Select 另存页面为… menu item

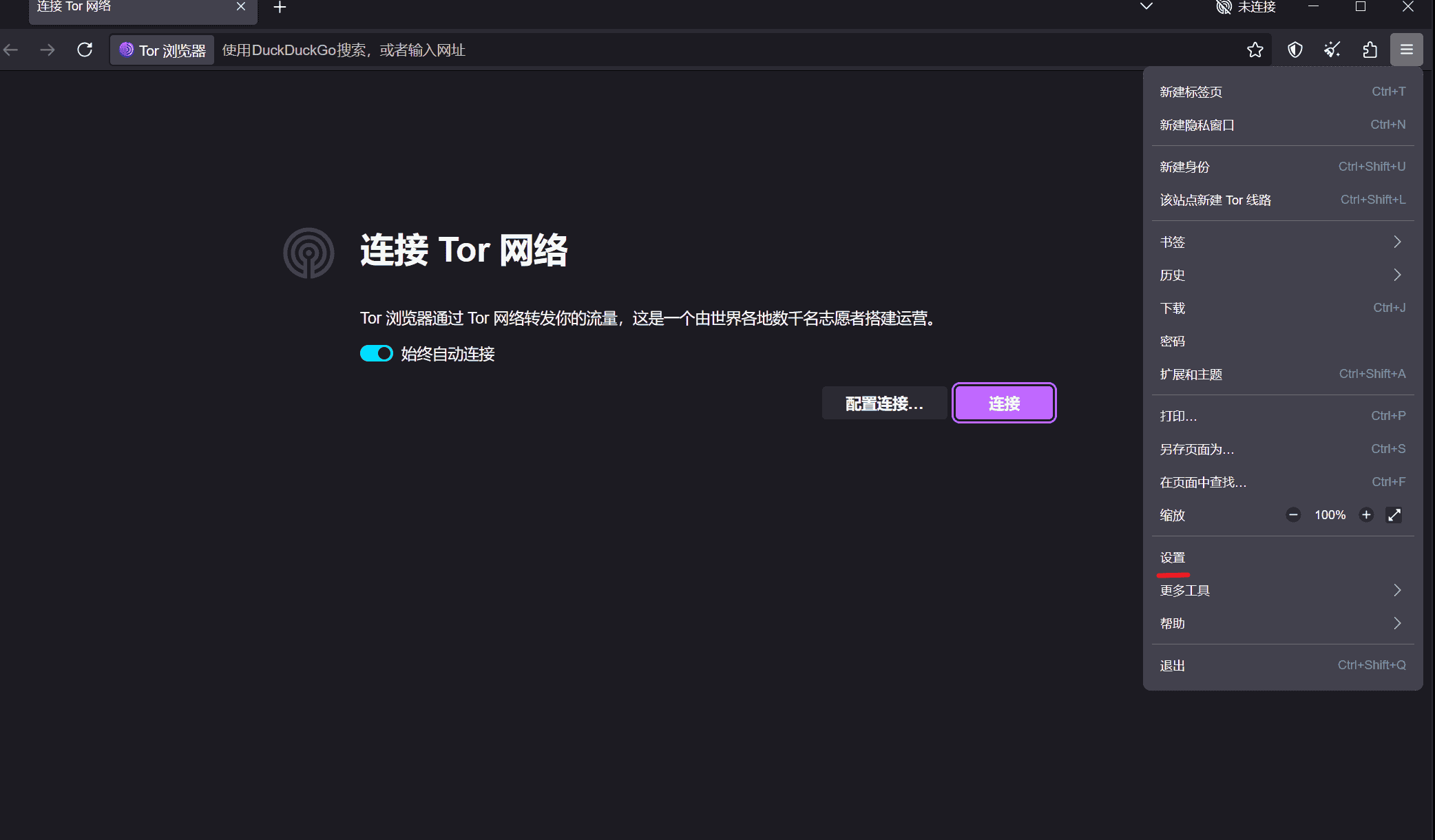pos(1283,449)
